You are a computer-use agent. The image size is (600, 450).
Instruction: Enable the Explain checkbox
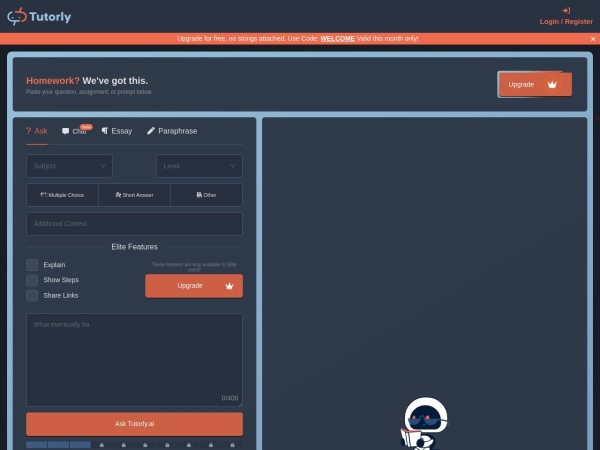[32, 265]
